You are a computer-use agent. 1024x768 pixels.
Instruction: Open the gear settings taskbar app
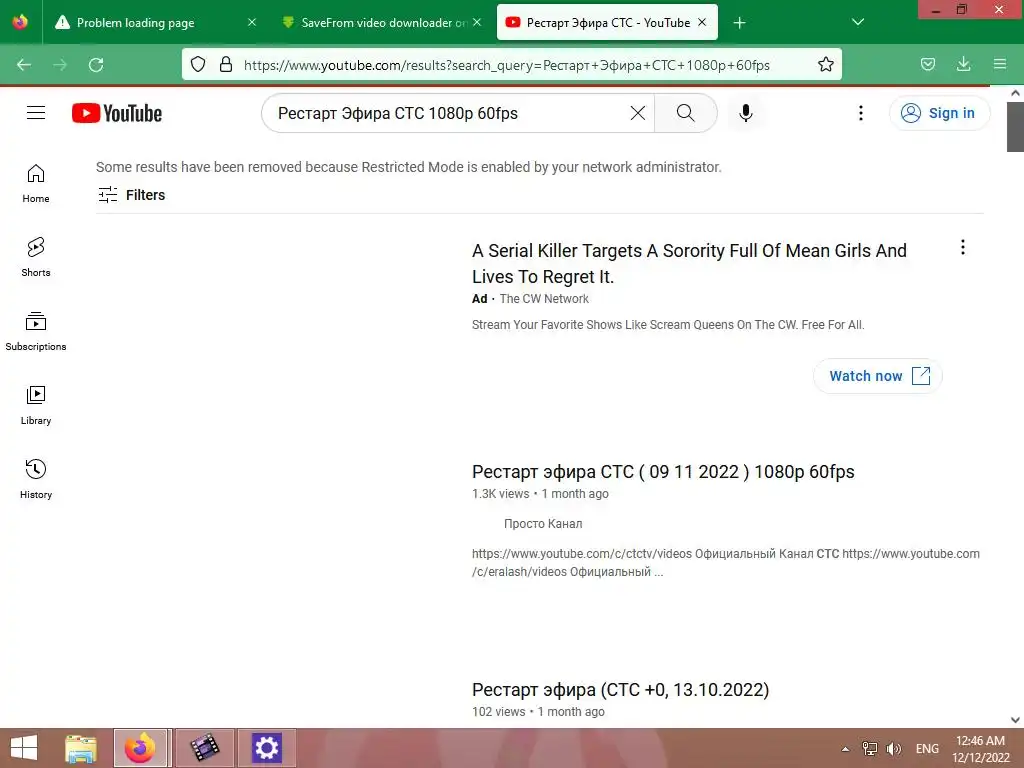266,748
